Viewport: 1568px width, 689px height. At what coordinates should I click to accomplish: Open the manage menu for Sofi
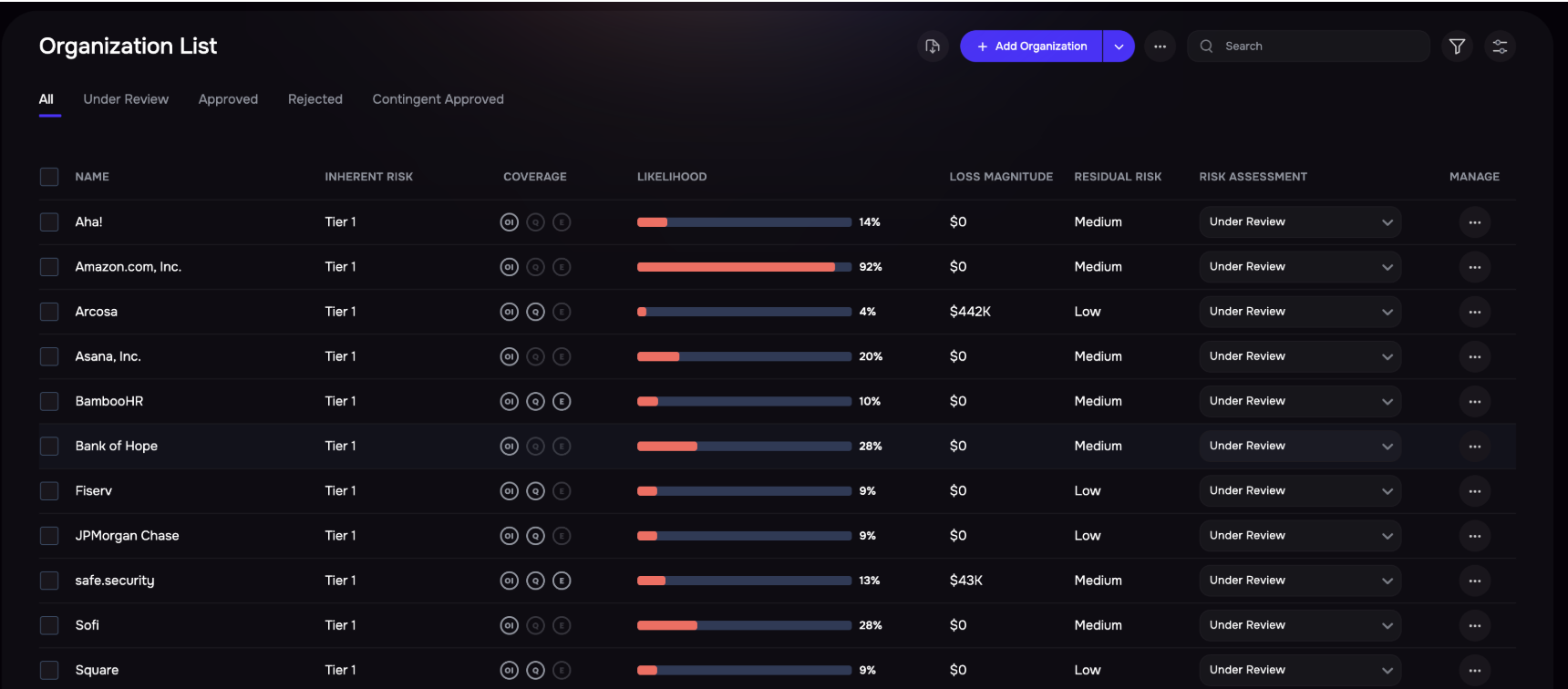(1474, 625)
